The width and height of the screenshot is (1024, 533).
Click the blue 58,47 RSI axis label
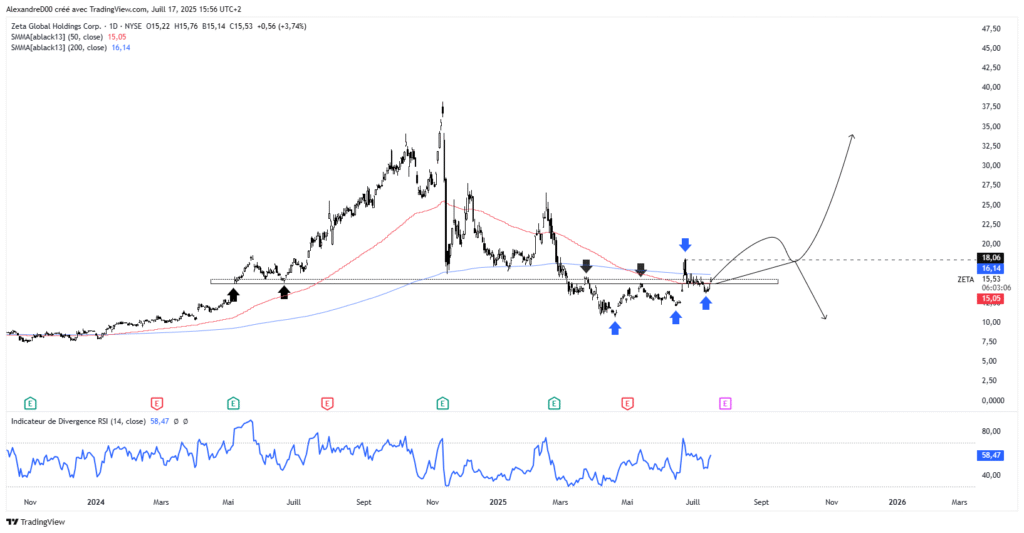click(991, 455)
